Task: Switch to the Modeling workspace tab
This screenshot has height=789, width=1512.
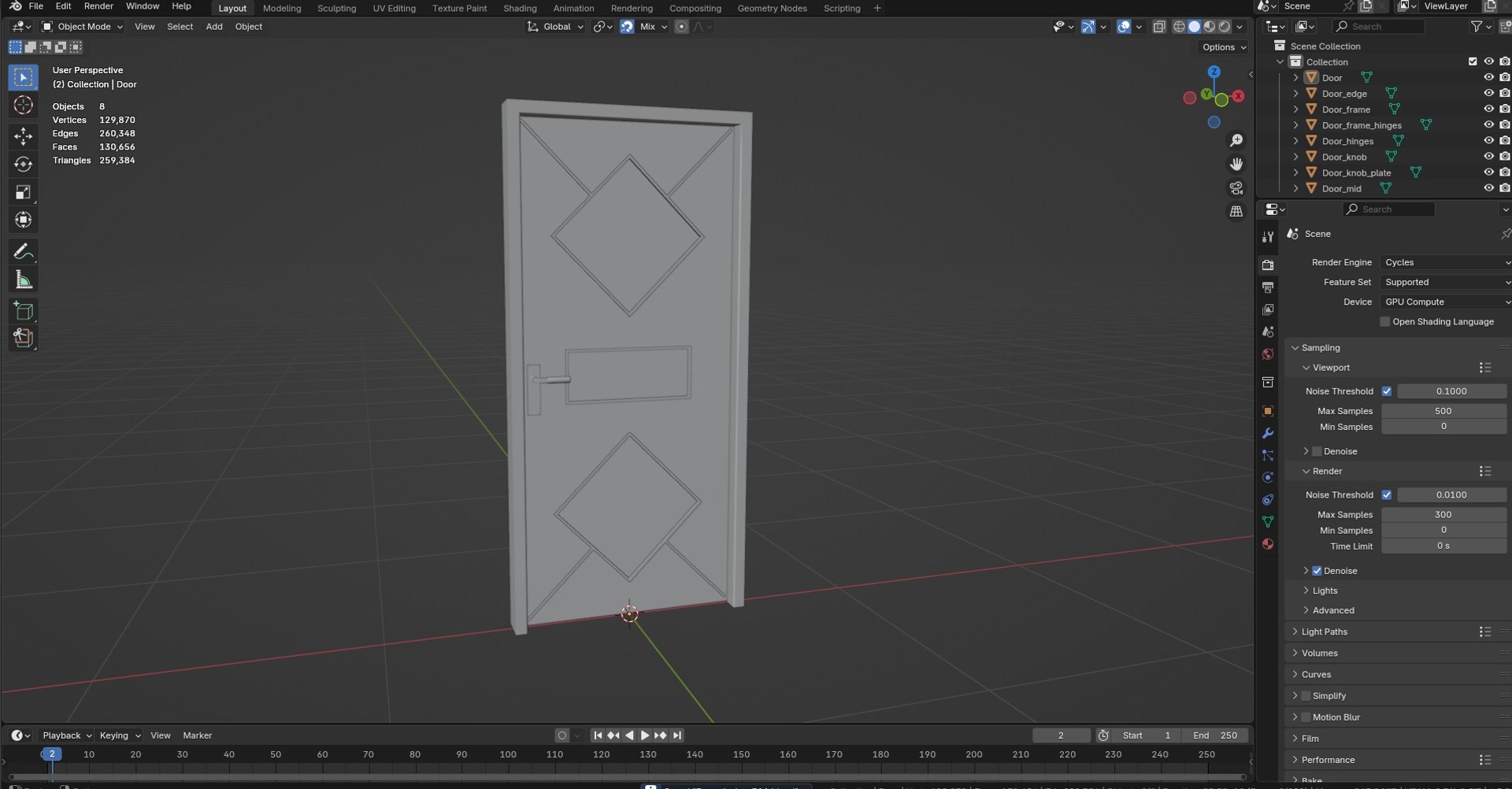Action: [x=282, y=8]
